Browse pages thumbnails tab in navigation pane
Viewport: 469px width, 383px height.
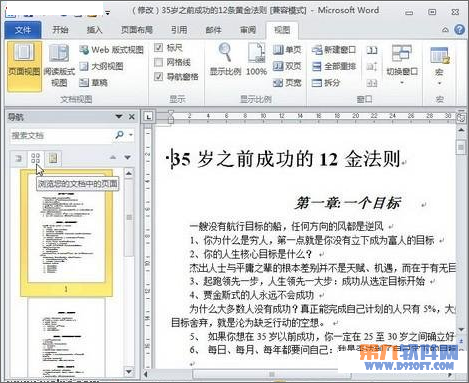click(36, 158)
